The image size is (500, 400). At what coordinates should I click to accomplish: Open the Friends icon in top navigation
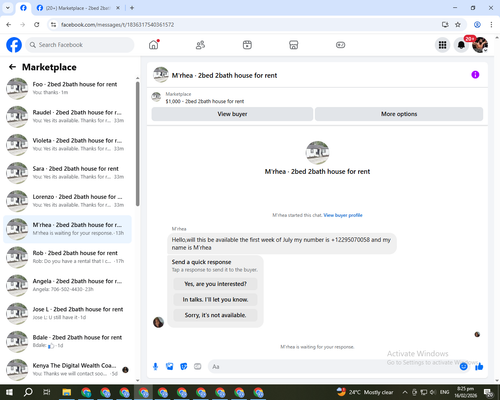tap(200, 45)
